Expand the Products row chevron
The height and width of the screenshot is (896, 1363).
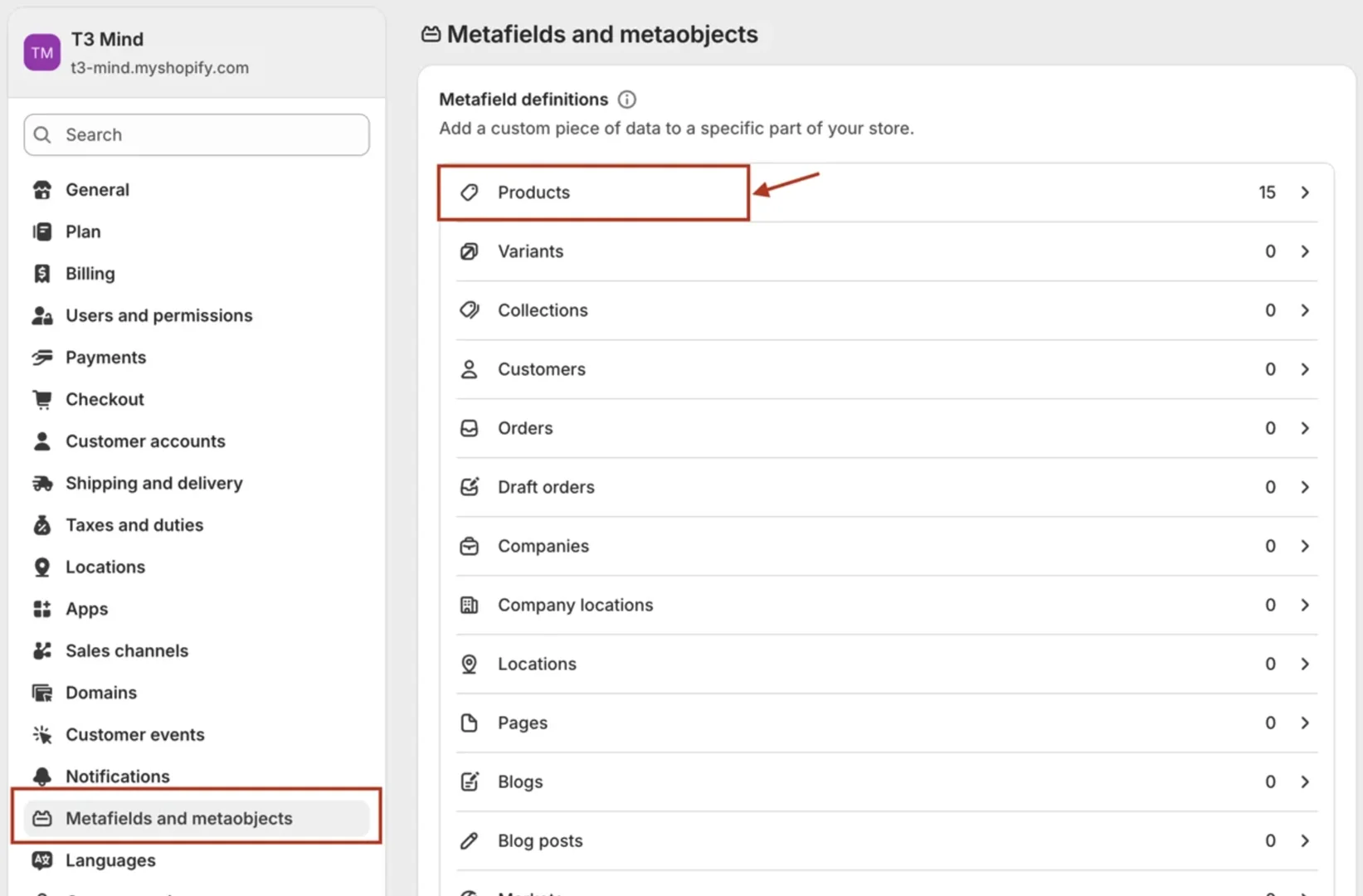(1305, 192)
